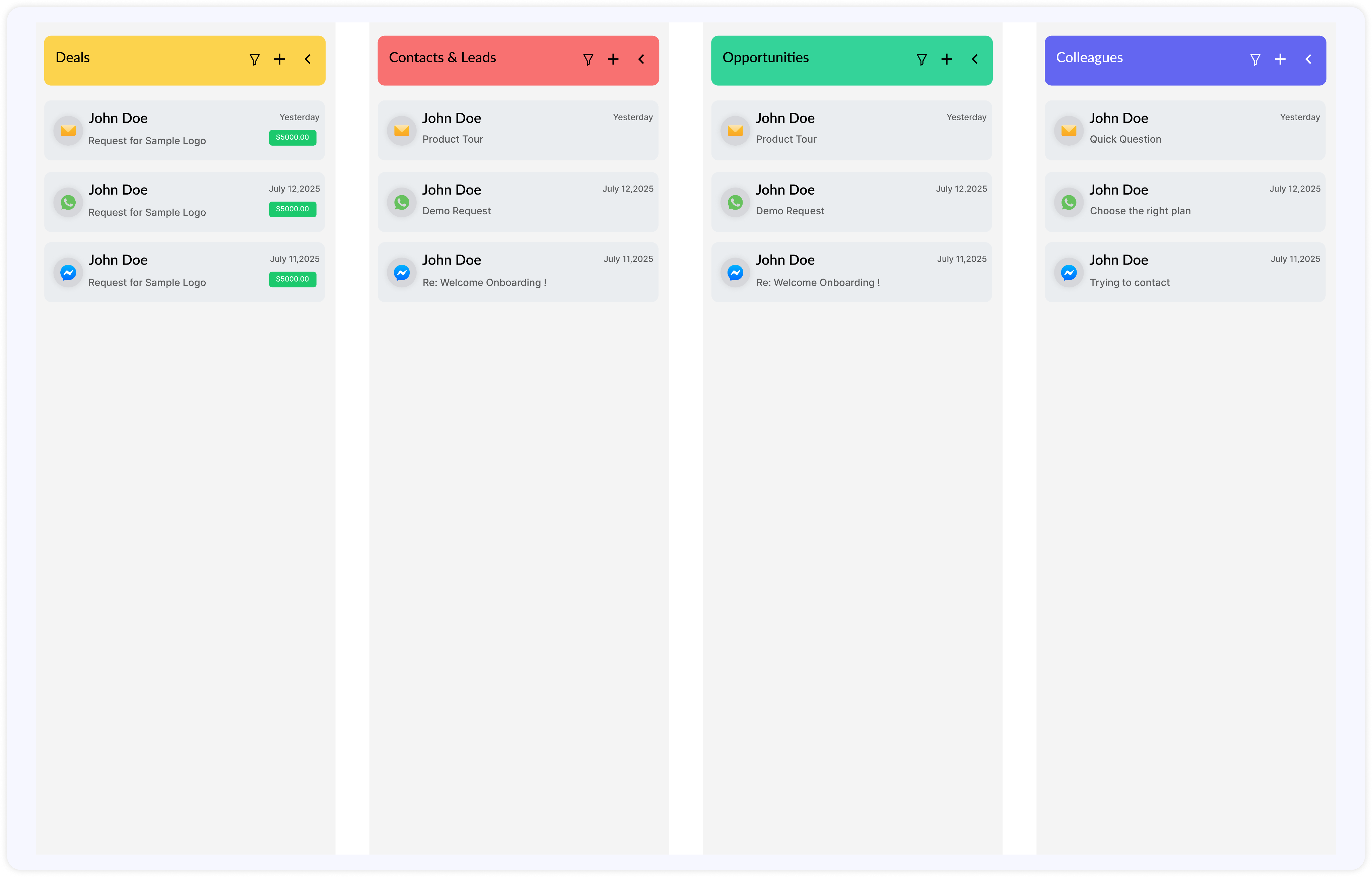The width and height of the screenshot is (1372, 877).
Task: Add new entry in Contacts & Leads
Action: tap(613, 59)
